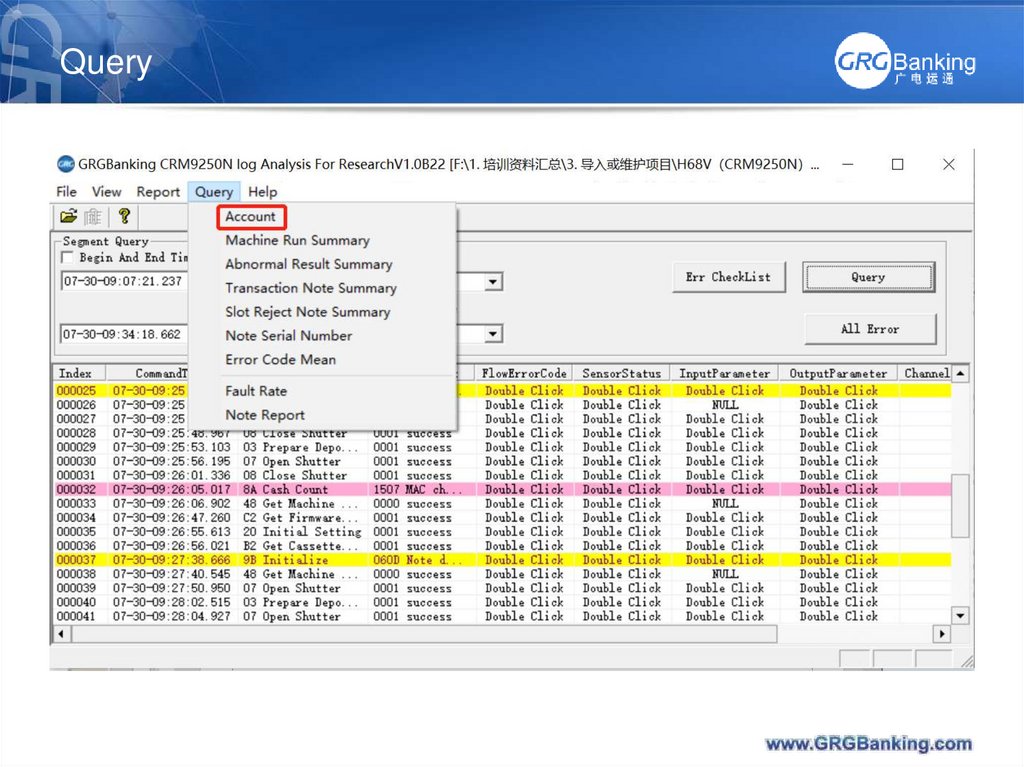Choose Note Serial Number menu entry
1024x767 pixels.
[289, 336]
